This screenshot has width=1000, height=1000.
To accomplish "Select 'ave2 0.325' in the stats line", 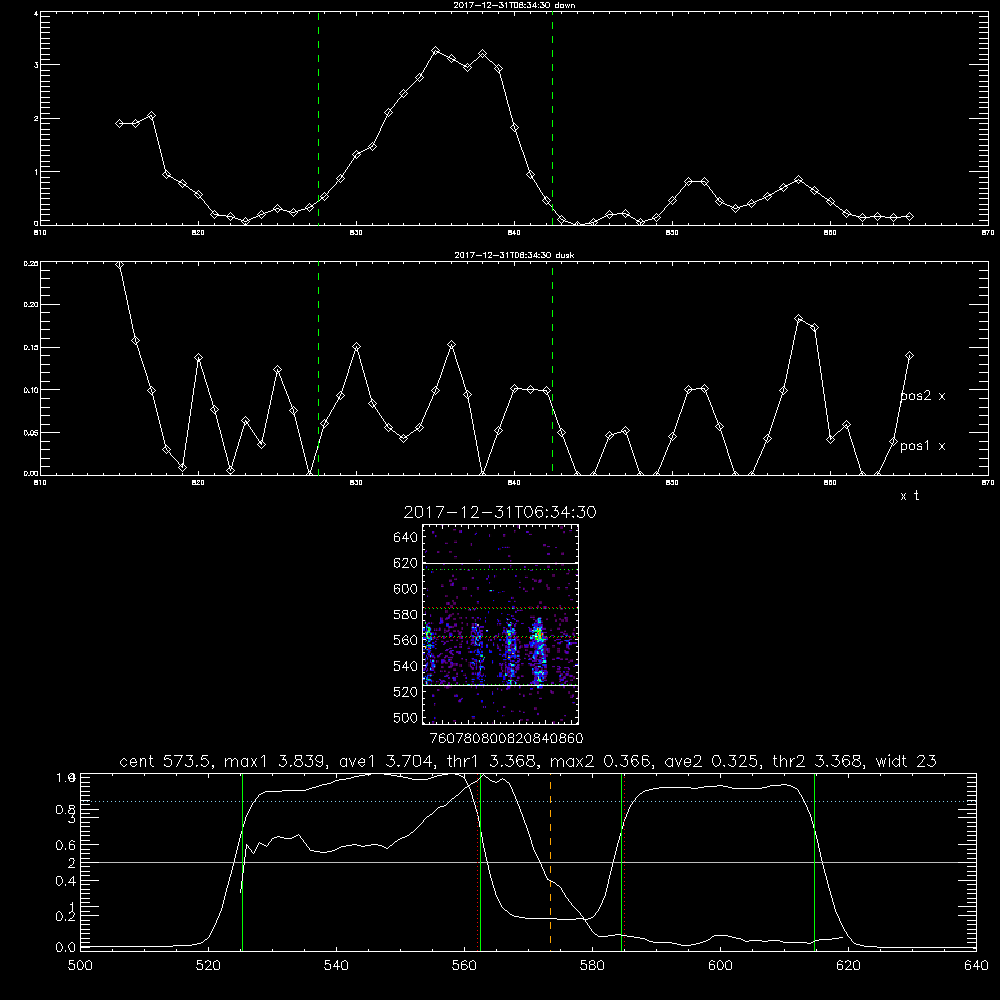I will 711,761.
